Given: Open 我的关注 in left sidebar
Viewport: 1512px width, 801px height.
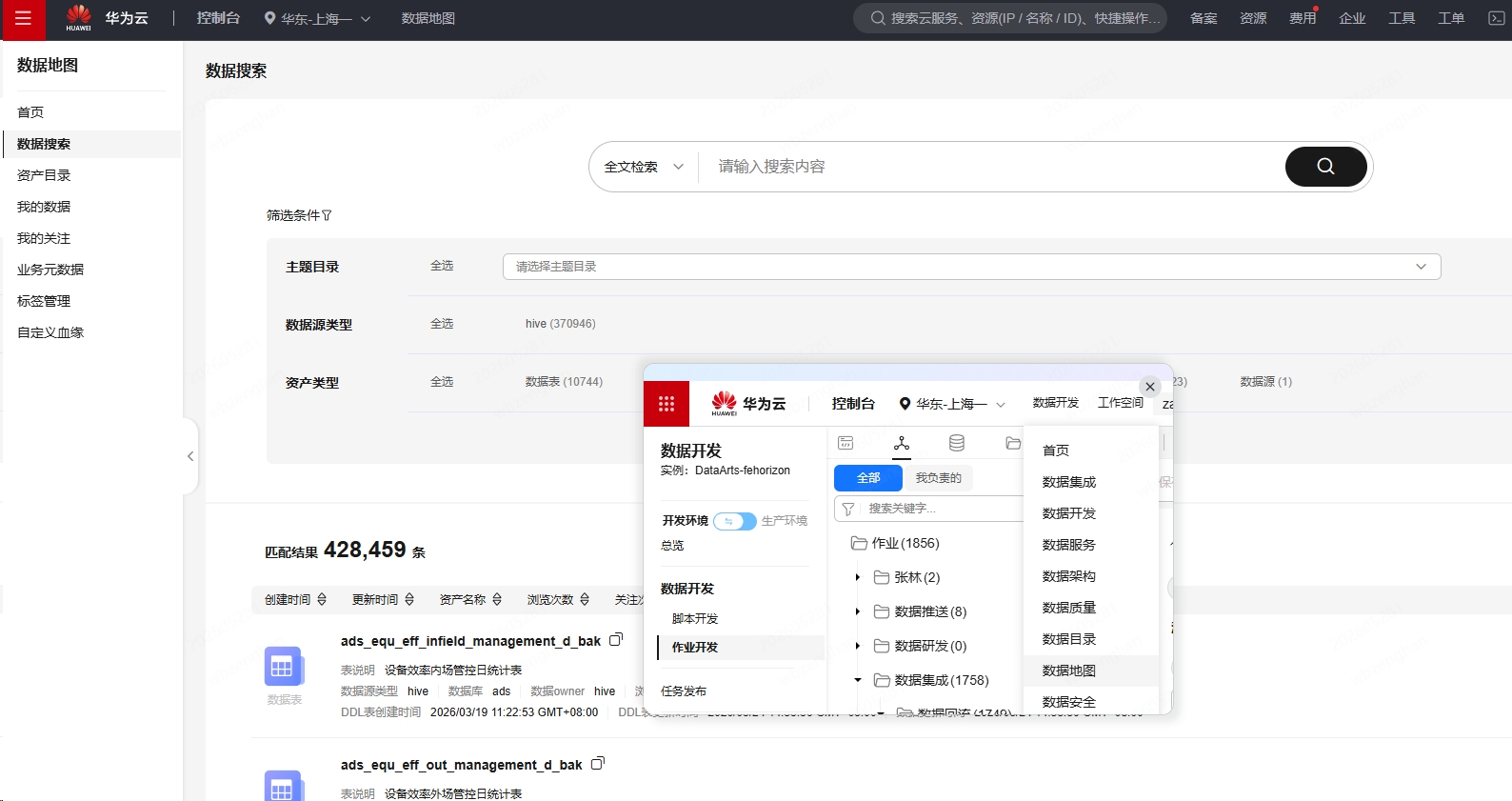Looking at the screenshot, I should point(44,238).
